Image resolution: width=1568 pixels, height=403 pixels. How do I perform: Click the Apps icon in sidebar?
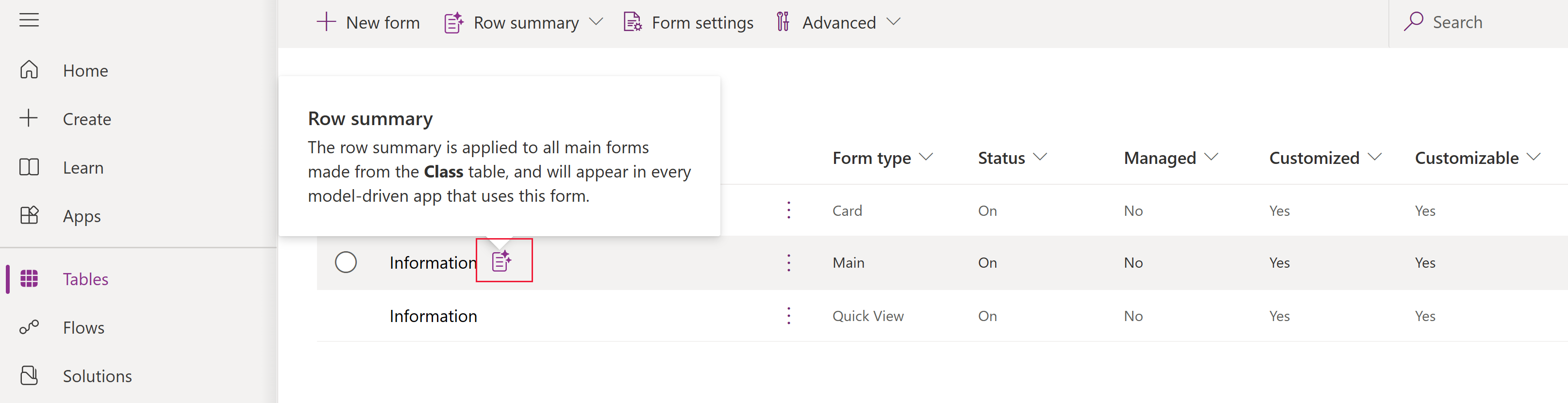pos(29,215)
